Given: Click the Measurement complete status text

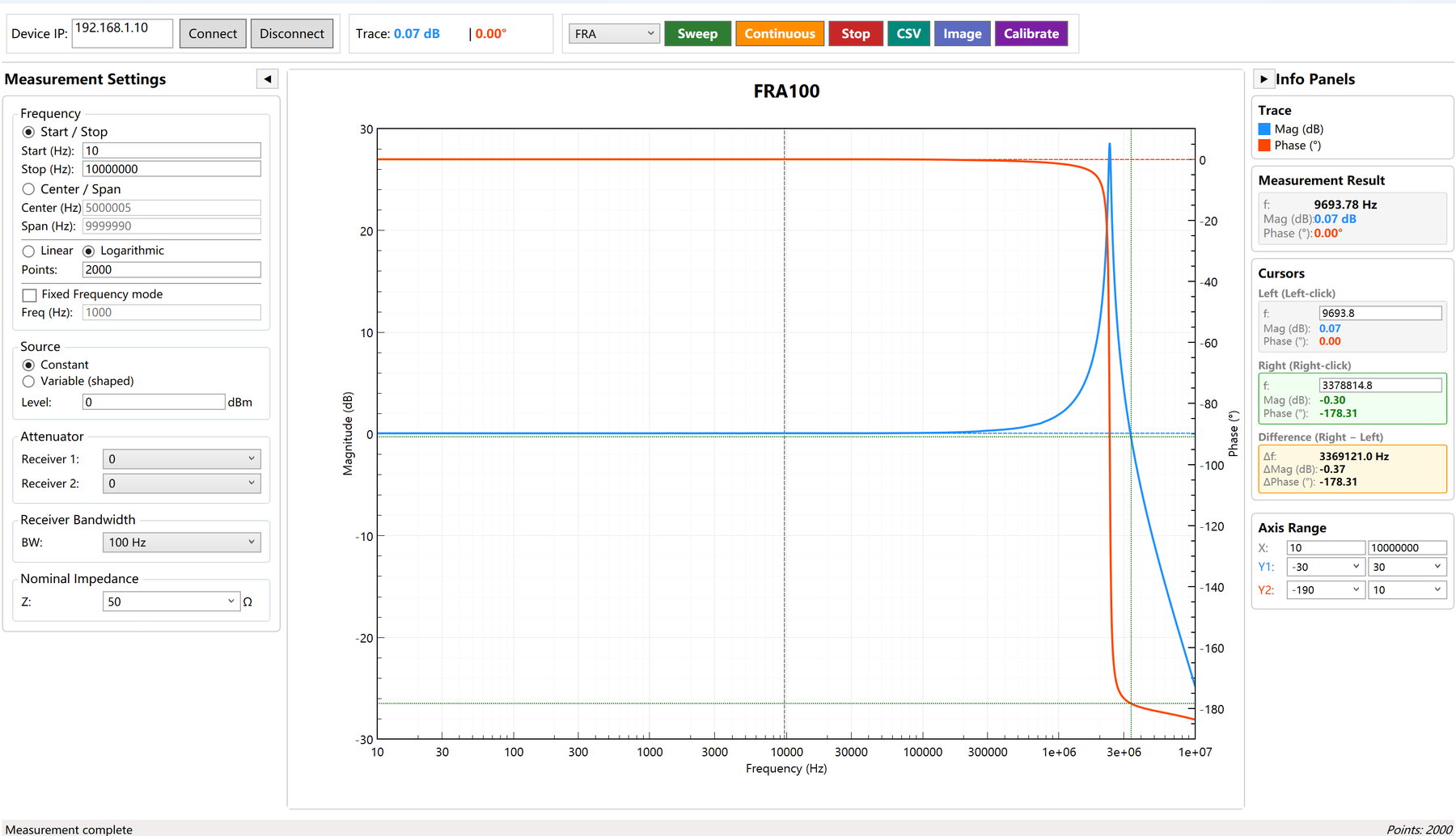Looking at the screenshot, I should coord(69,829).
